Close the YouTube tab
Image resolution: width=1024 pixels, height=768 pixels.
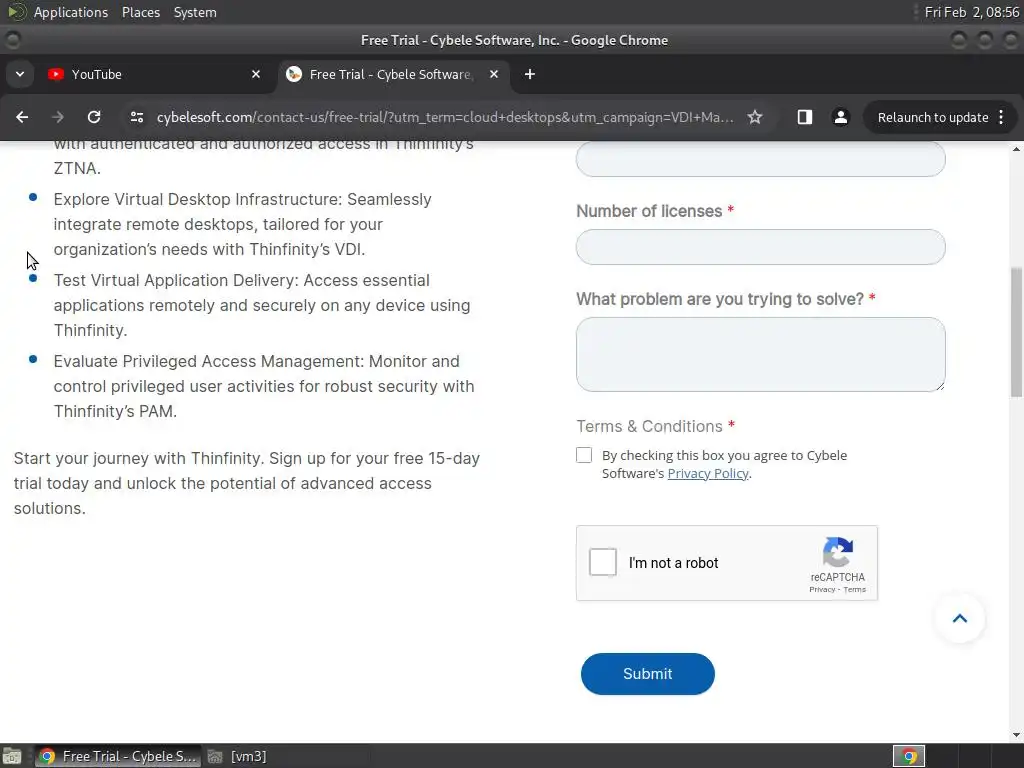(256, 74)
